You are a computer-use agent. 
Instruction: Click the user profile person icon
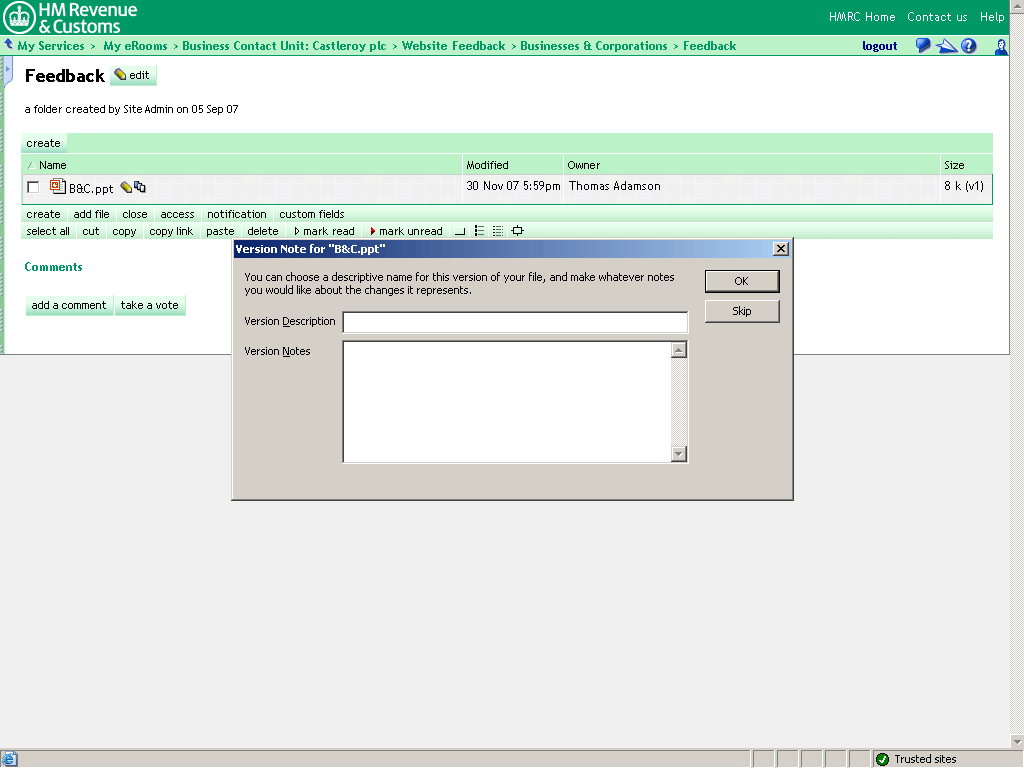(1001, 46)
